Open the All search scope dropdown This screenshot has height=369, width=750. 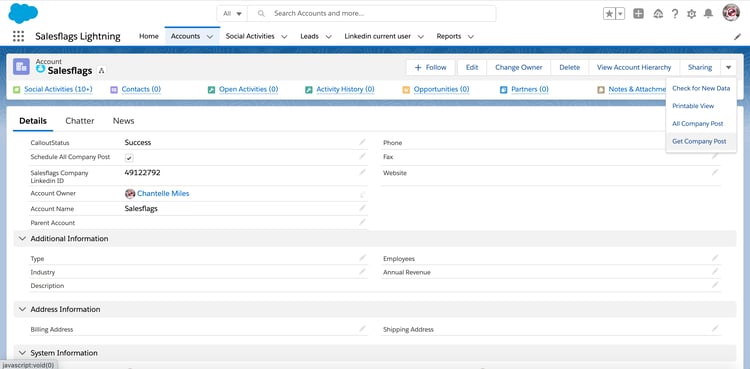(x=232, y=14)
